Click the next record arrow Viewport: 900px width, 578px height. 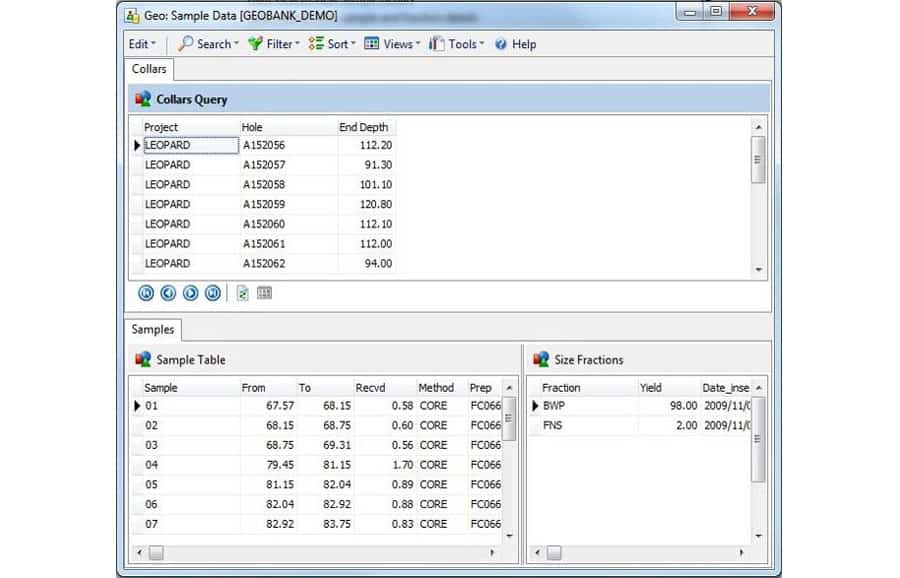(x=190, y=293)
